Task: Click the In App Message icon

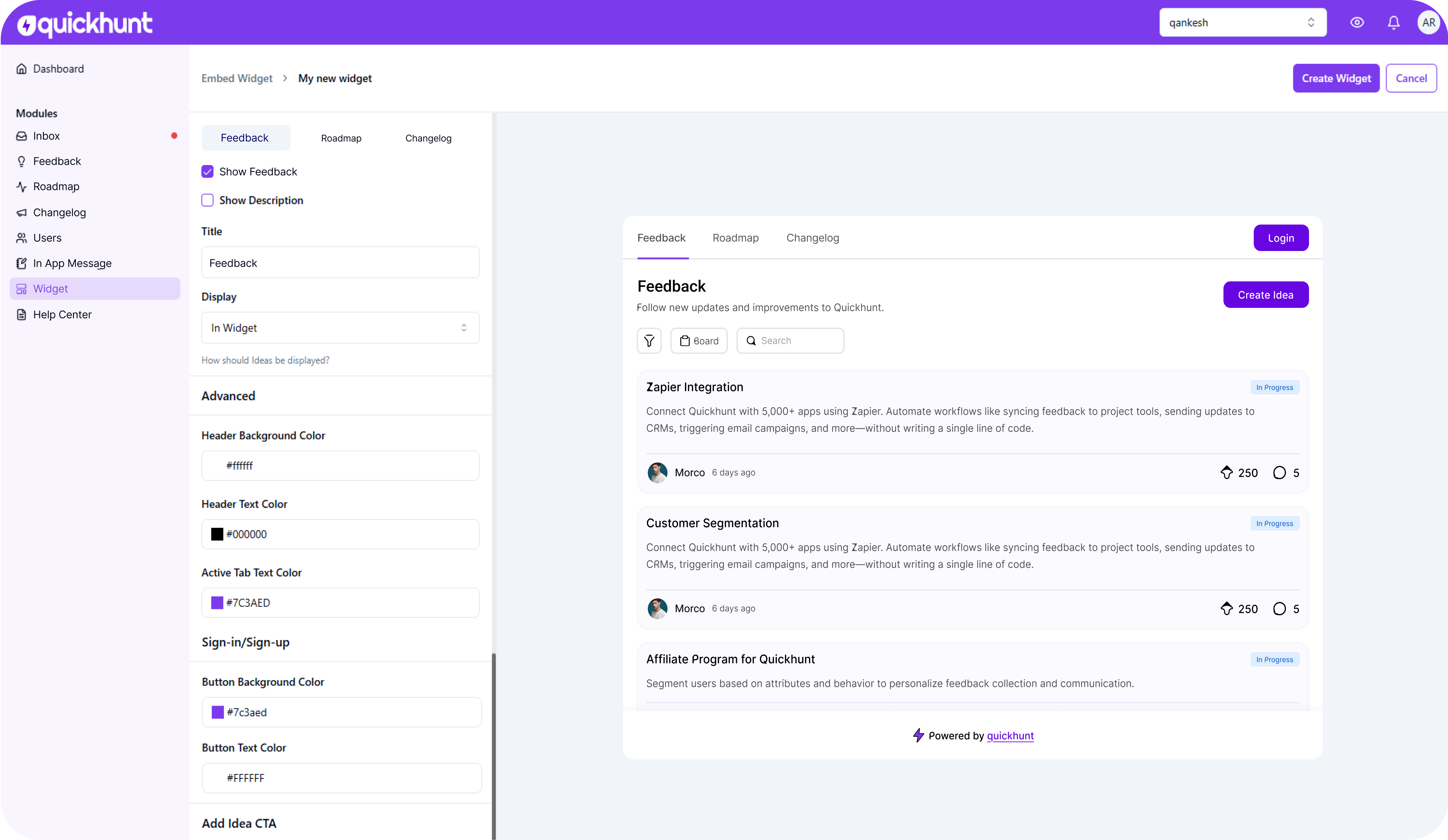Action: 21,263
